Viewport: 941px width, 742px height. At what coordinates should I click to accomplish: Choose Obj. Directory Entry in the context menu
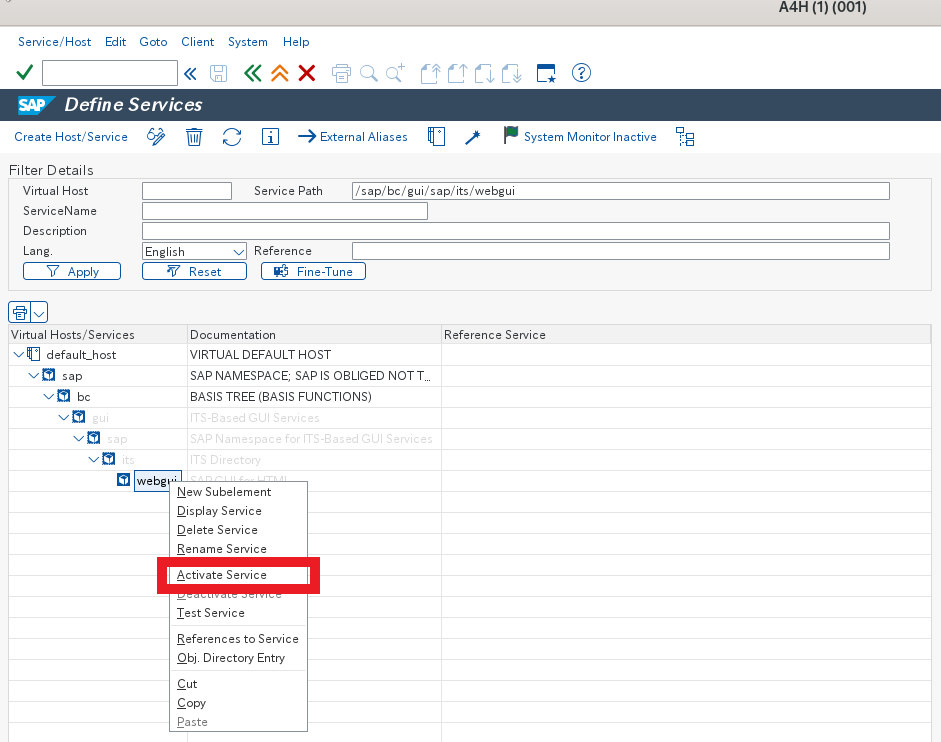pyautogui.click(x=238, y=658)
